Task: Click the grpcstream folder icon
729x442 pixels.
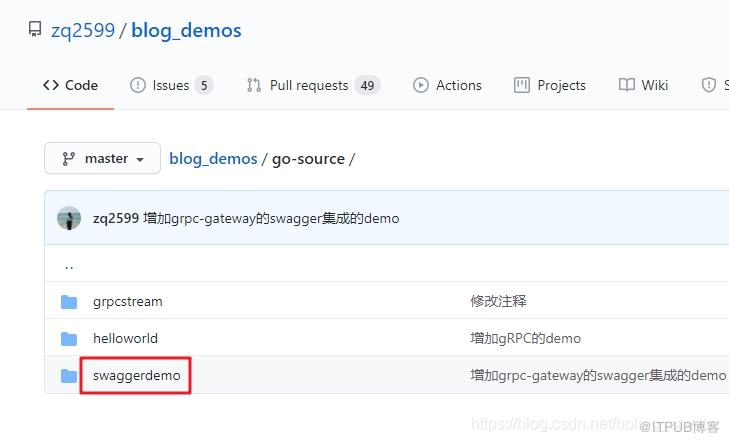Action: 69,302
